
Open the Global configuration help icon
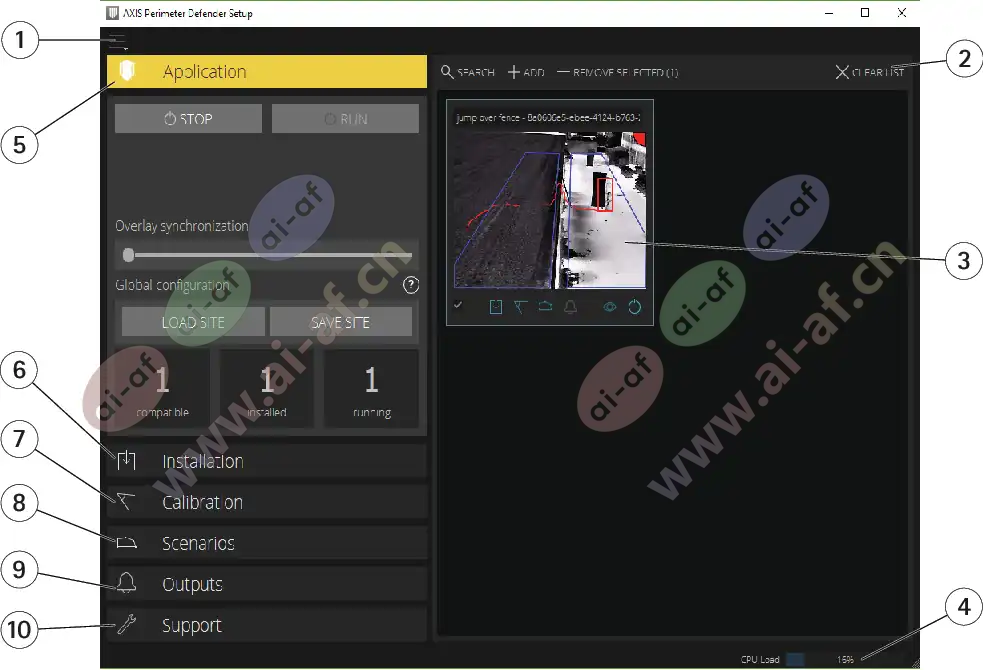point(411,285)
